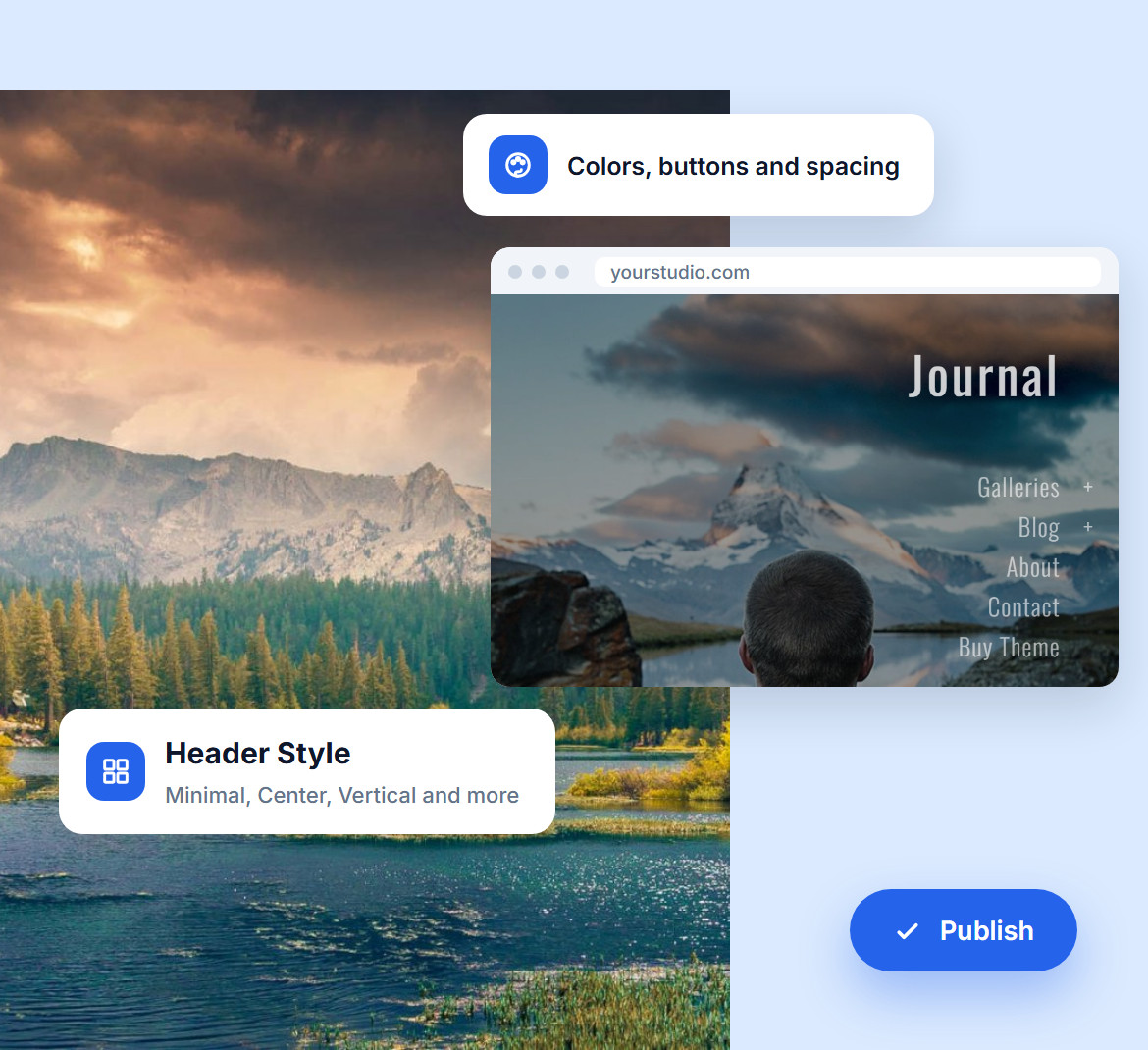Click the blue palette icon
The height and width of the screenshot is (1050, 1148).
(x=518, y=165)
